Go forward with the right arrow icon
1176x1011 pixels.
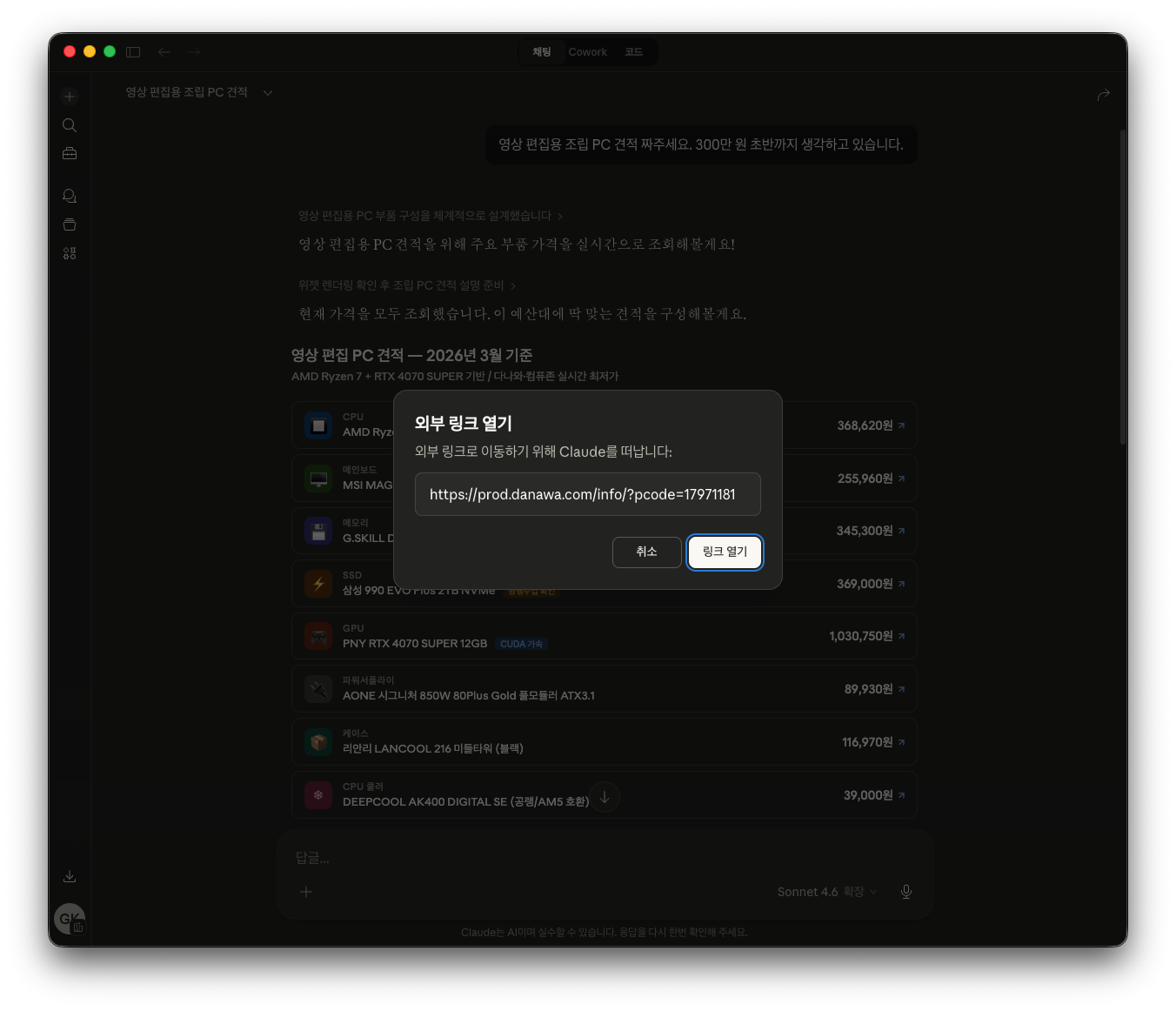[194, 52]
